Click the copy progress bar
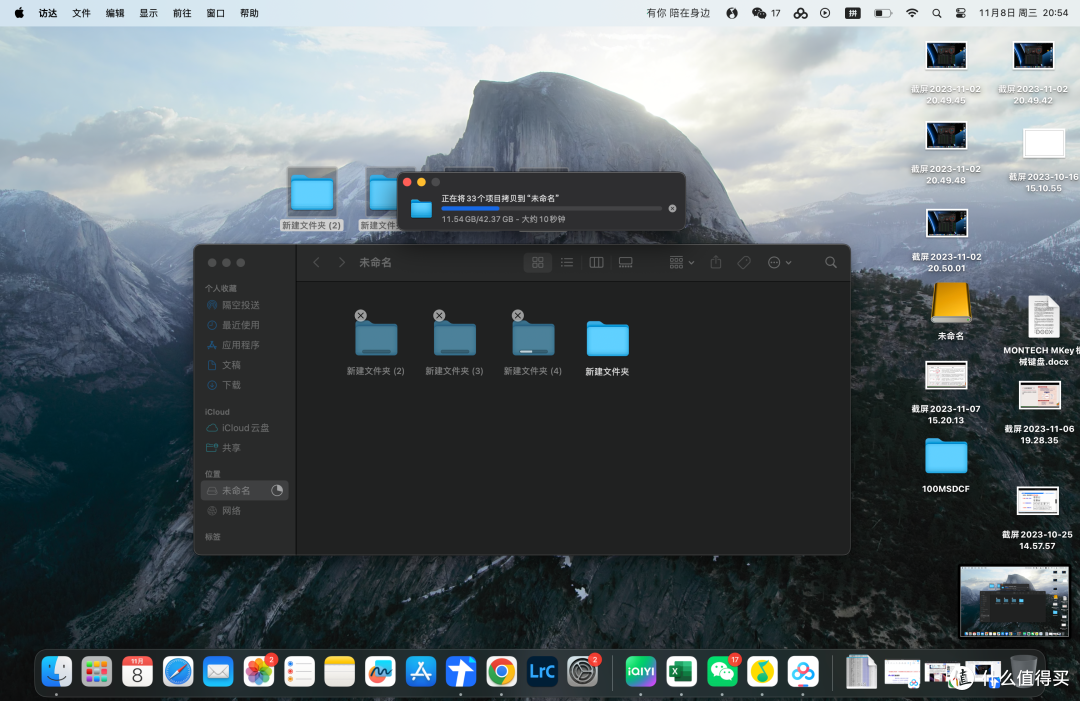 (551, 208)
